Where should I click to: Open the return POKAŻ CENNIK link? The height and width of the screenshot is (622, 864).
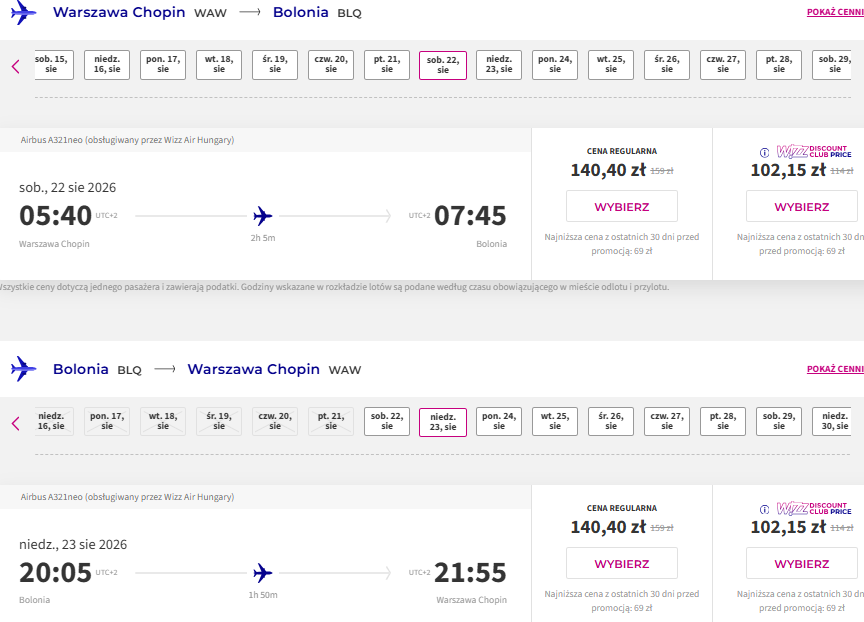click(x=835, y=369)
